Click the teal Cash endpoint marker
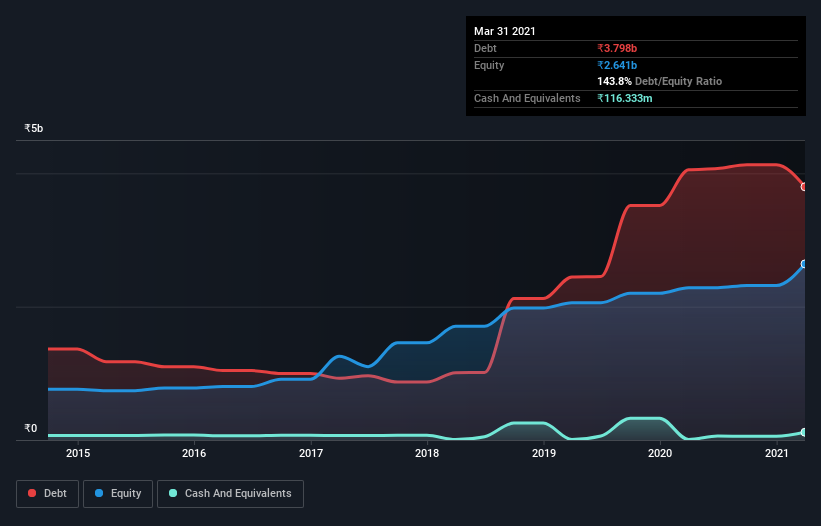821x526 pixels. (x=804, y=432)
